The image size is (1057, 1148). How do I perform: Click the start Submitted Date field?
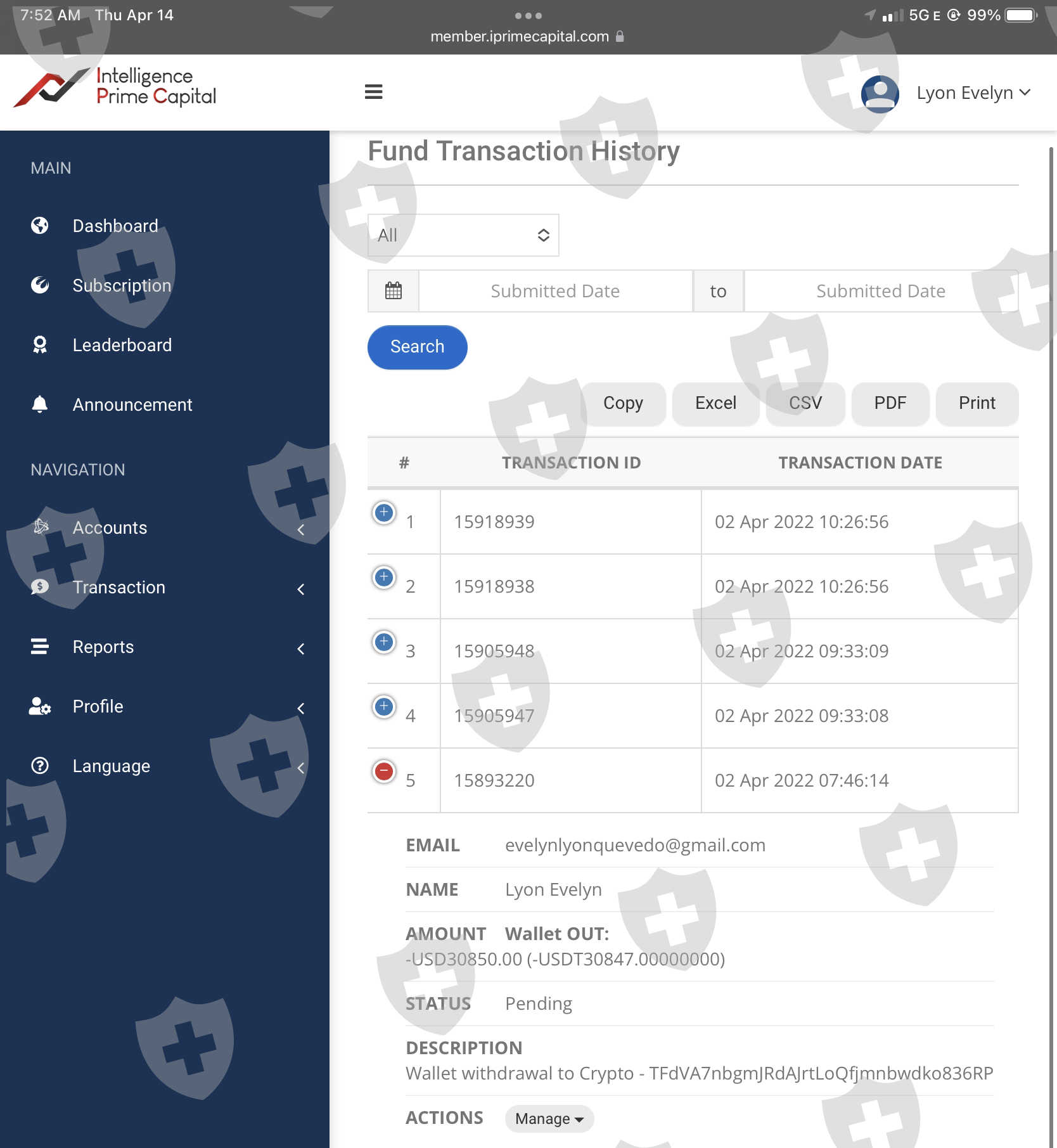pos(555,291)
